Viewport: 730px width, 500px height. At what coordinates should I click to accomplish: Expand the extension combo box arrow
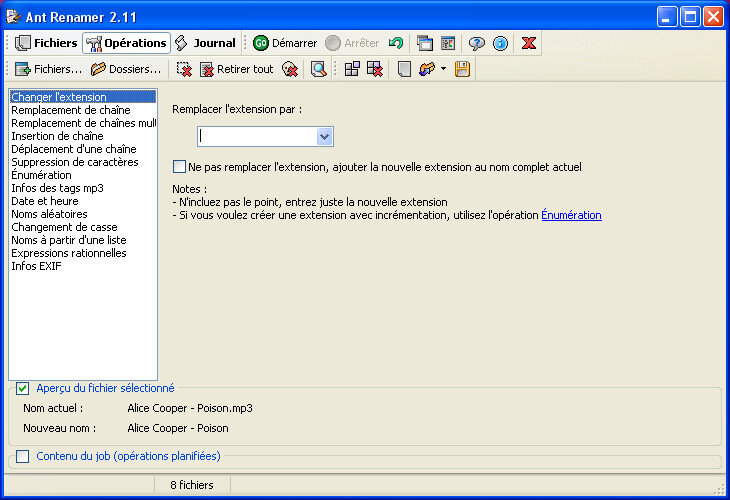click(x=324, y=137)
